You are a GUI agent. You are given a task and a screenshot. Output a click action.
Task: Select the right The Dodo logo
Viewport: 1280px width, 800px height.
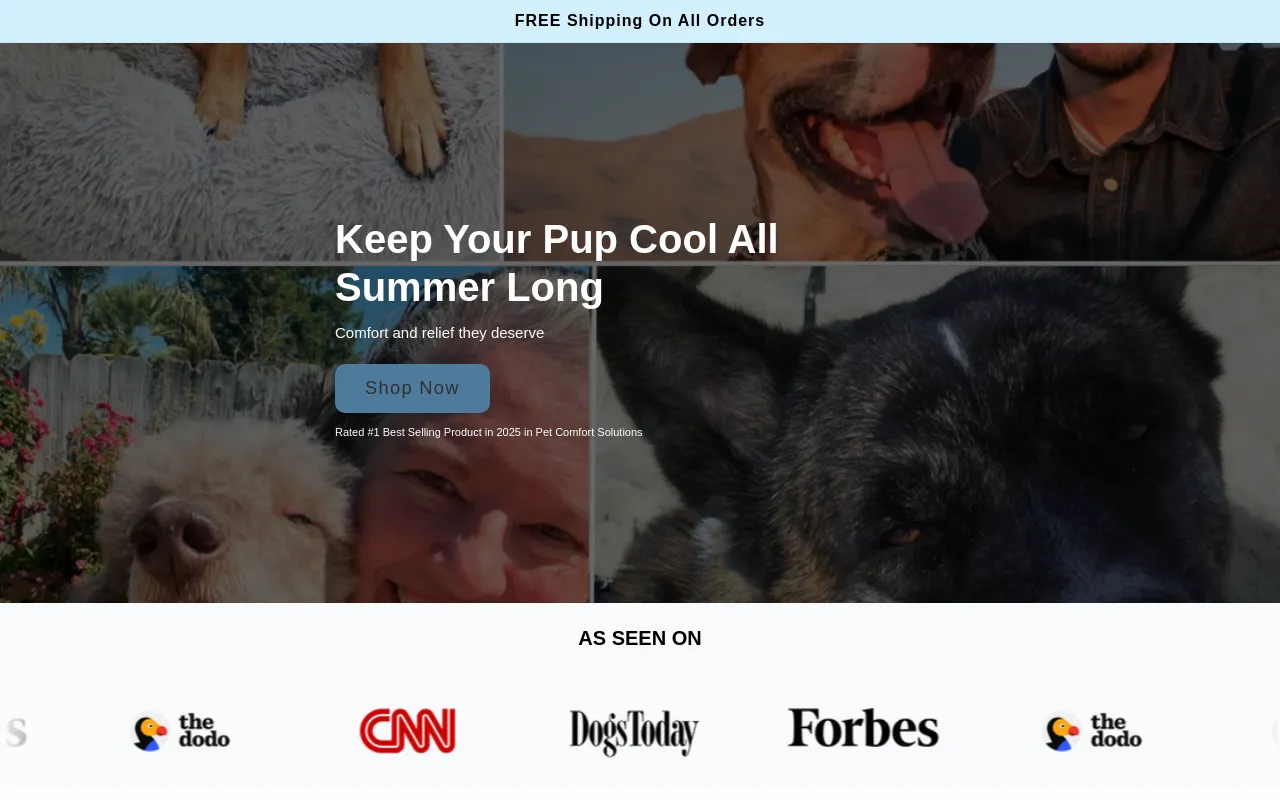tap(1092, 731)
